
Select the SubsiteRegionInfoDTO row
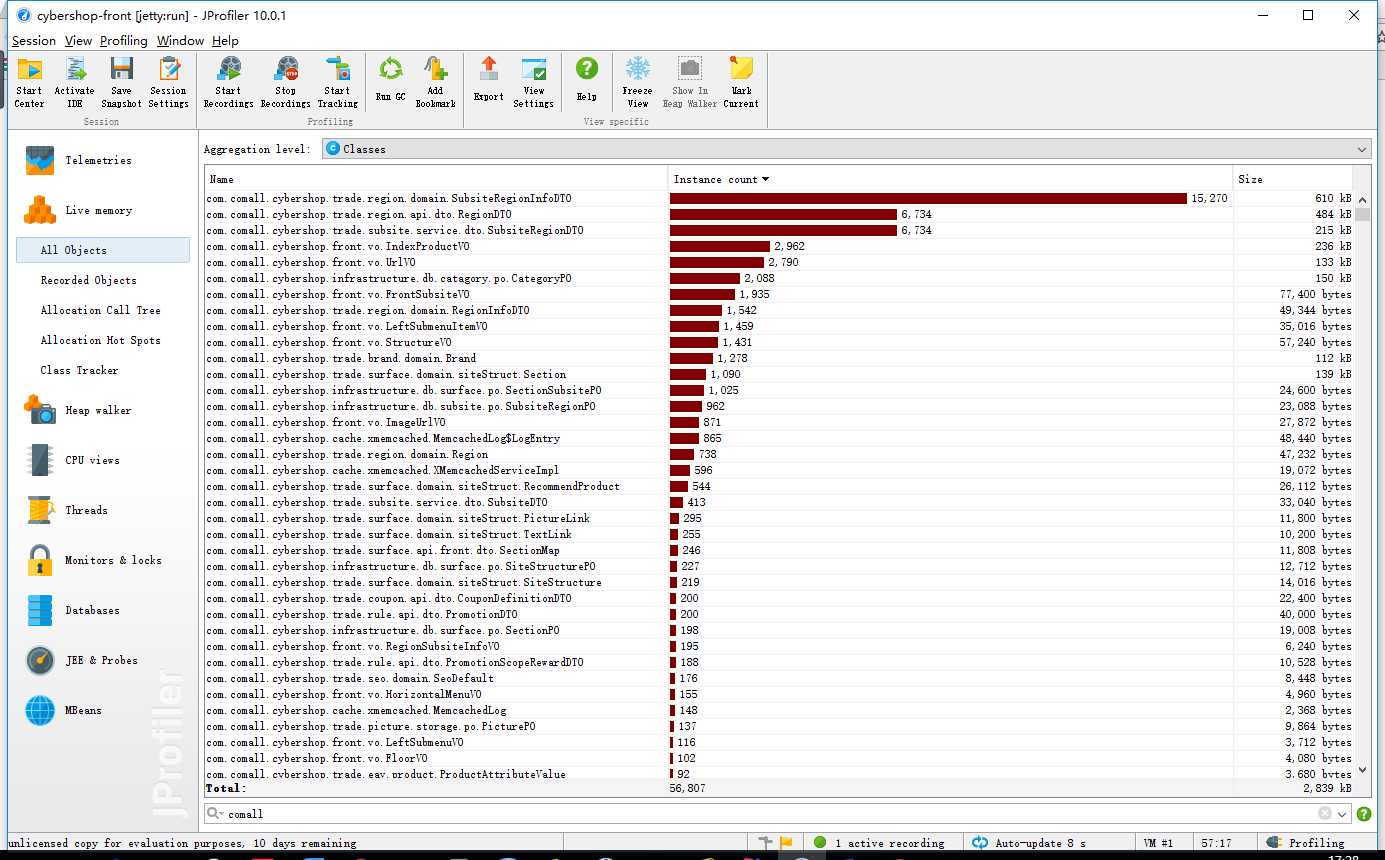tap(780, 198)
